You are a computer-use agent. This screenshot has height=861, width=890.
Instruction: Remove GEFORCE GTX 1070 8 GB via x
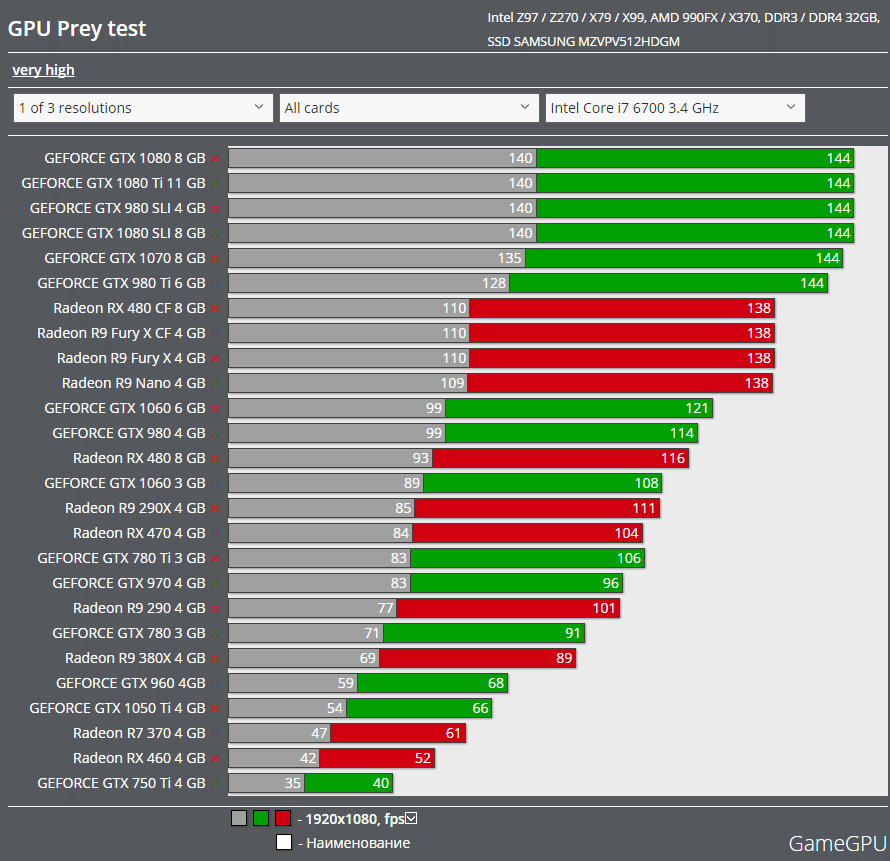click(215, 259)
